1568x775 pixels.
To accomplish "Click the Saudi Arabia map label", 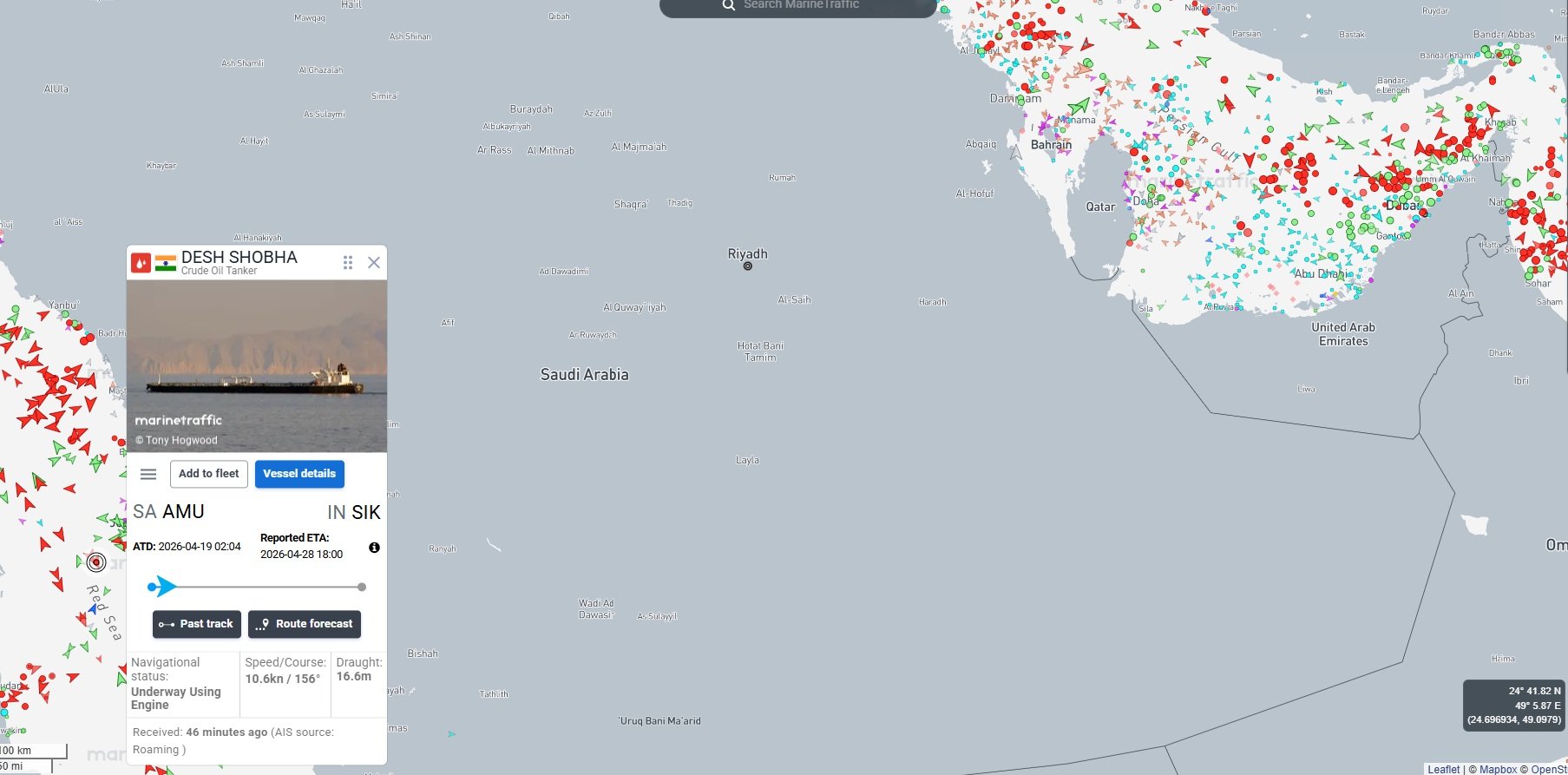I will point(585,375).
